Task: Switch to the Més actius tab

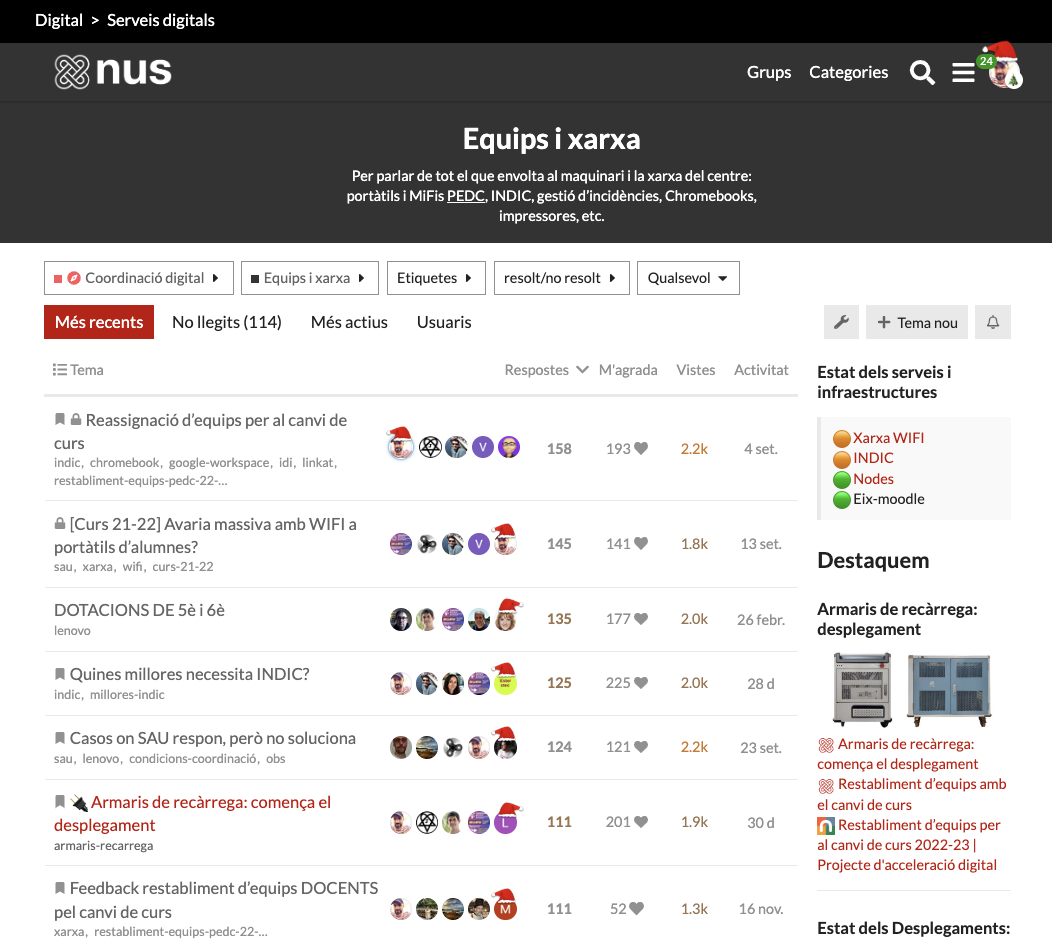Action: (x=349, y=322)
